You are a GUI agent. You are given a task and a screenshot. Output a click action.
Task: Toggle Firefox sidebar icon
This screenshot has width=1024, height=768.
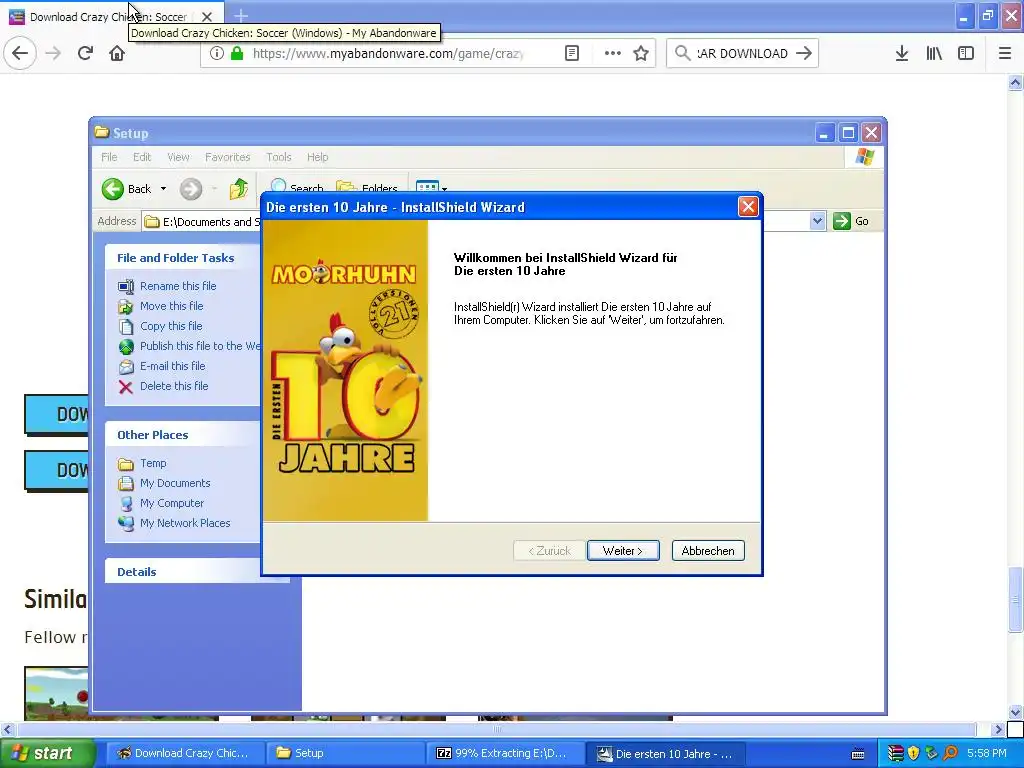(966, 53)
